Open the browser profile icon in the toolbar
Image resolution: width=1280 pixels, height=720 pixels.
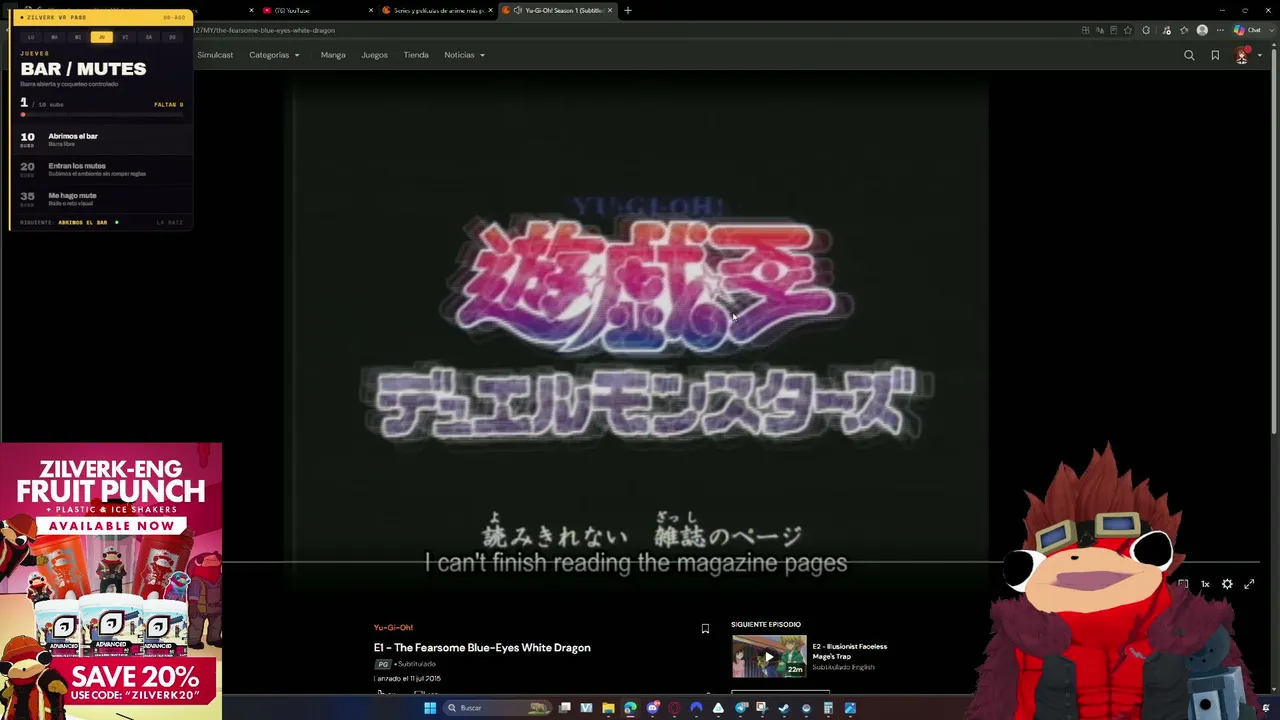tap(1202, 30)
